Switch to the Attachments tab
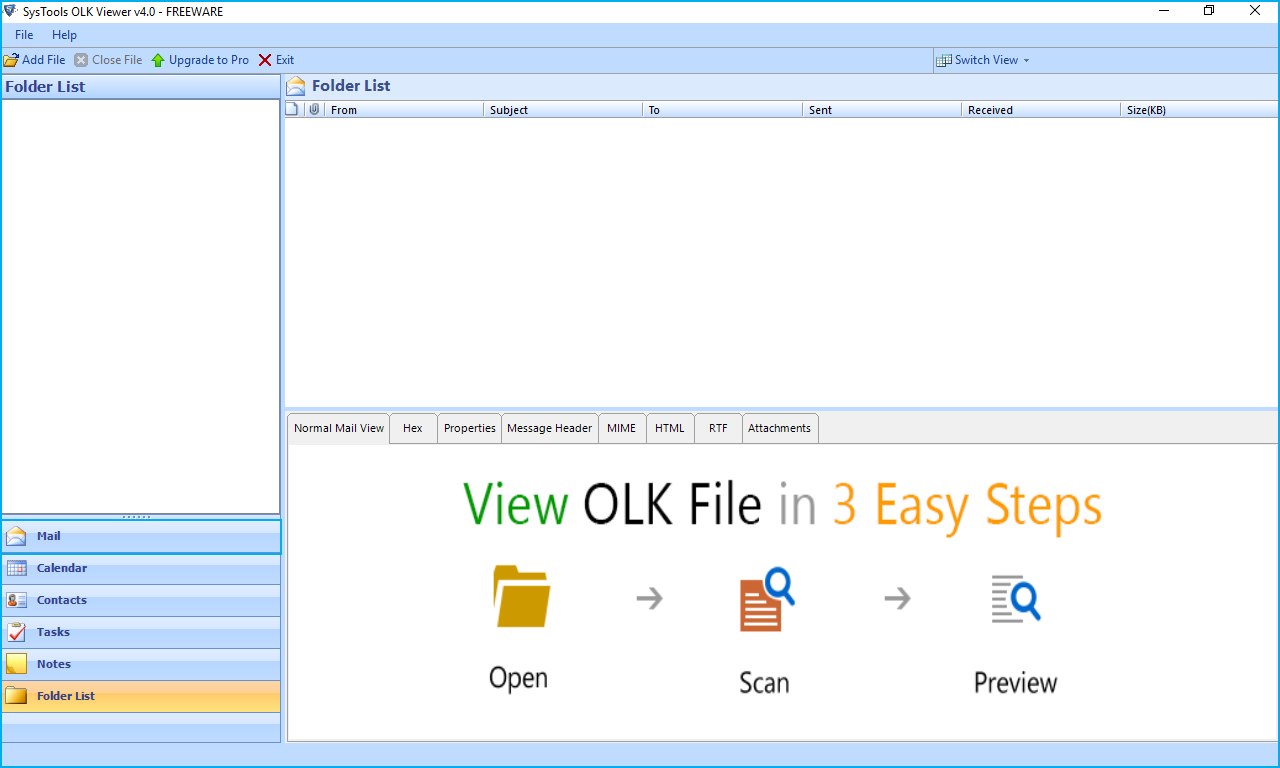The width and height of the screenshot is (1280, 768). (780, 428)
